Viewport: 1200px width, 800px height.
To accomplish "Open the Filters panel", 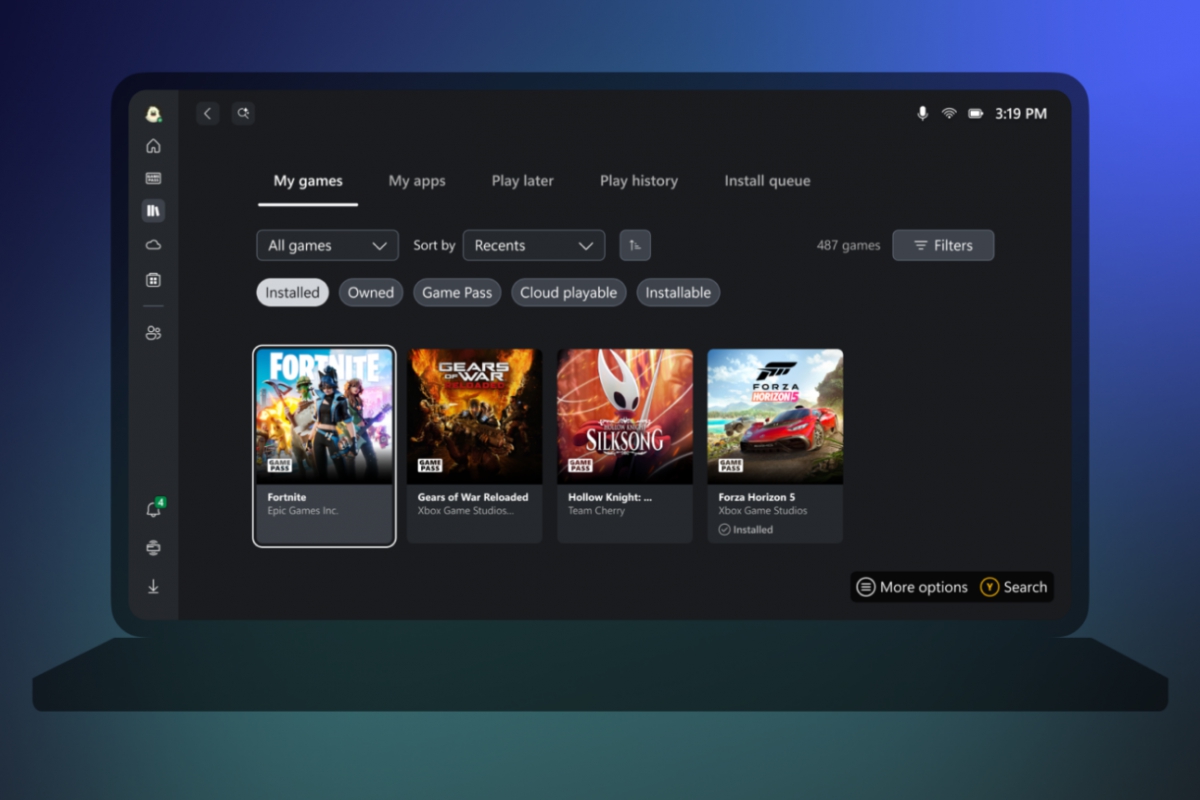I will pos(943,245).
